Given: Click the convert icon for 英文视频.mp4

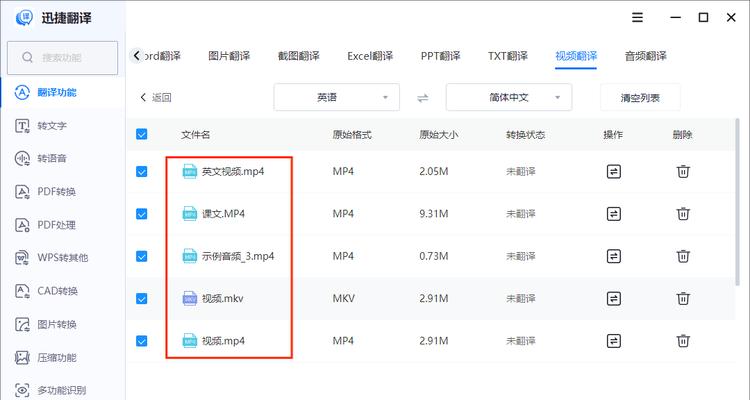Looking at the screenshot, I should [x=613, y=172].
